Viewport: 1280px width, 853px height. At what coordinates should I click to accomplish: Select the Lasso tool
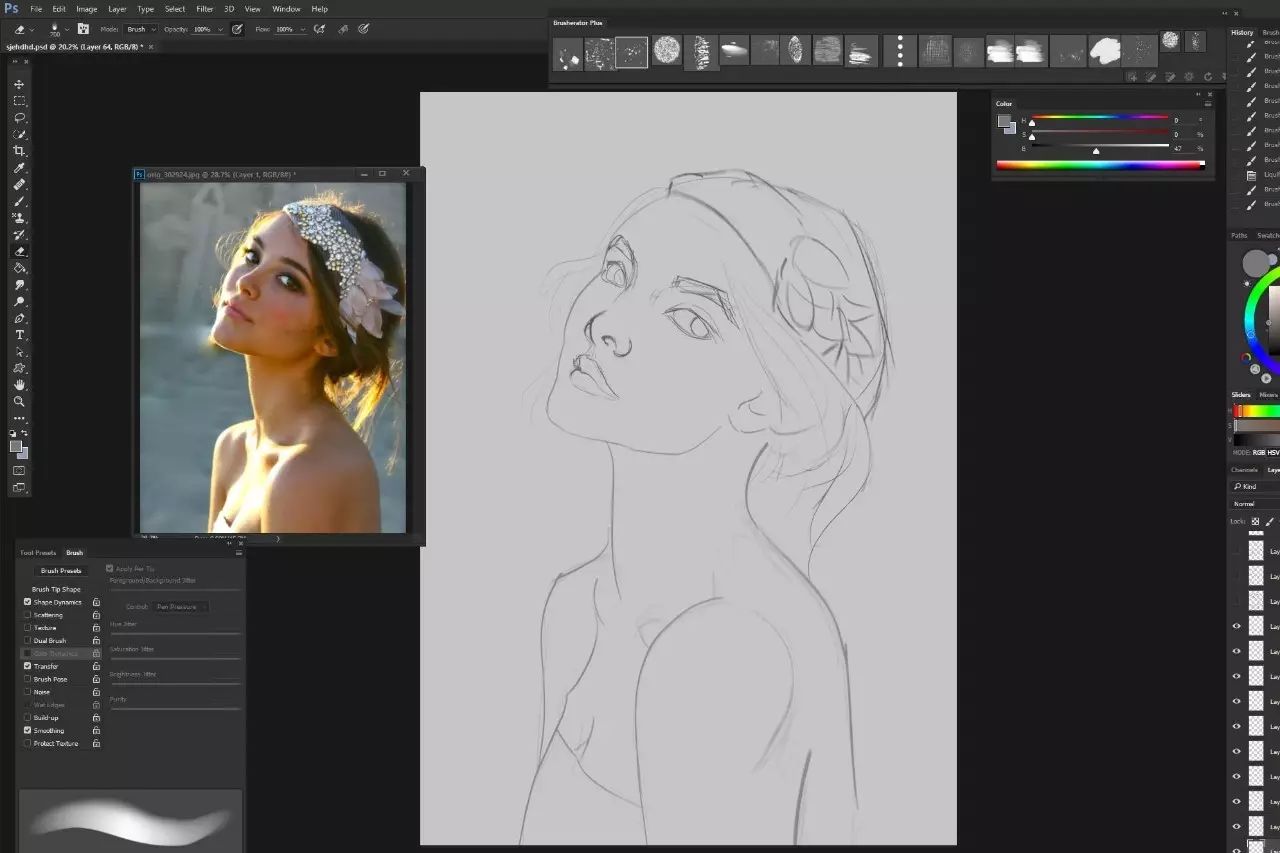19,118
